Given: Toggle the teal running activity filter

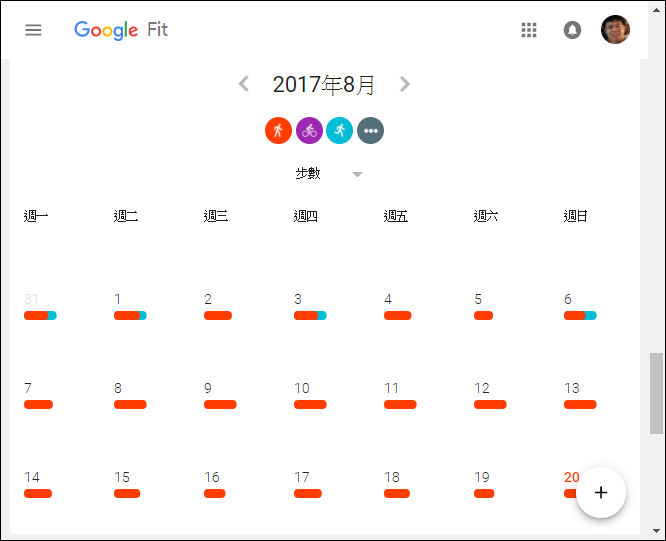Looking at the screenshot, I should (x=339, y=130).
